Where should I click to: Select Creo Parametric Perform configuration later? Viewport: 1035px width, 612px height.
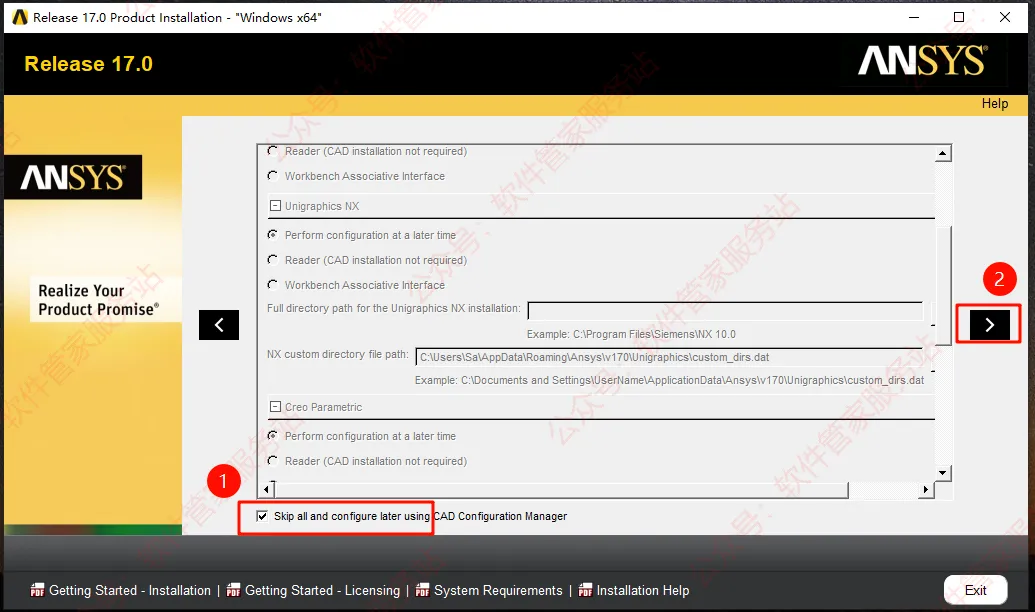[272, 436]
